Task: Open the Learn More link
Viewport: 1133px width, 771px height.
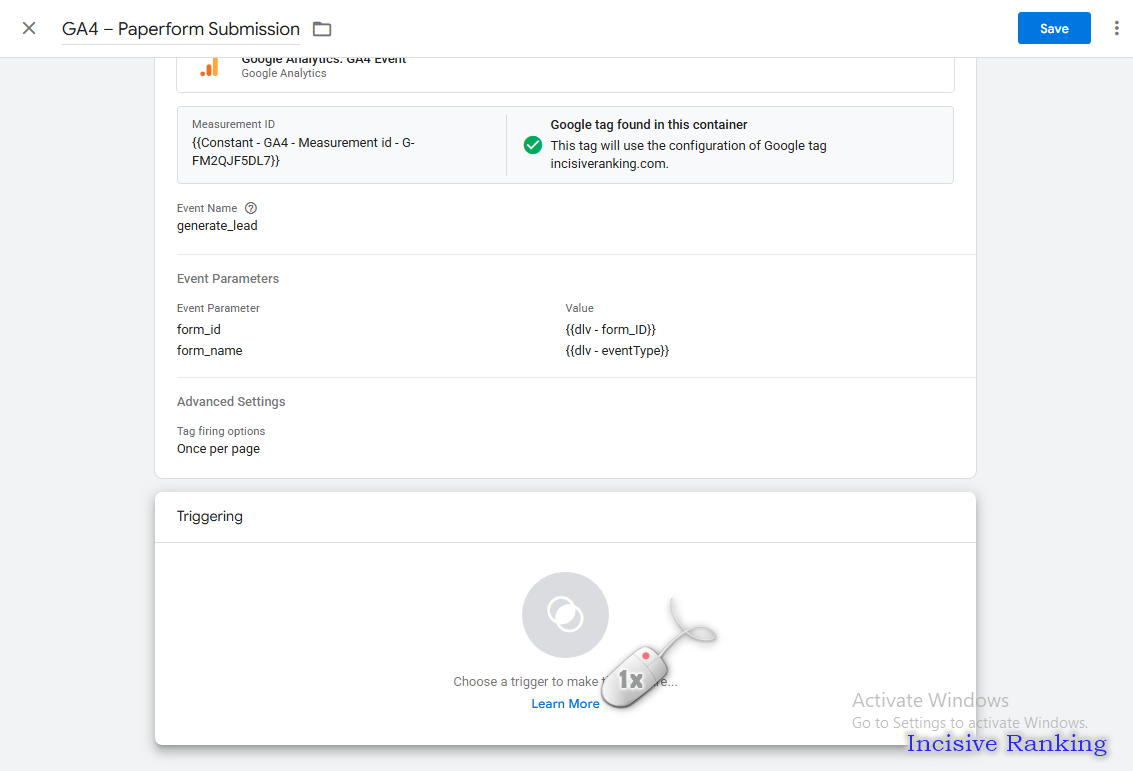Action: [x=565, y=704]
